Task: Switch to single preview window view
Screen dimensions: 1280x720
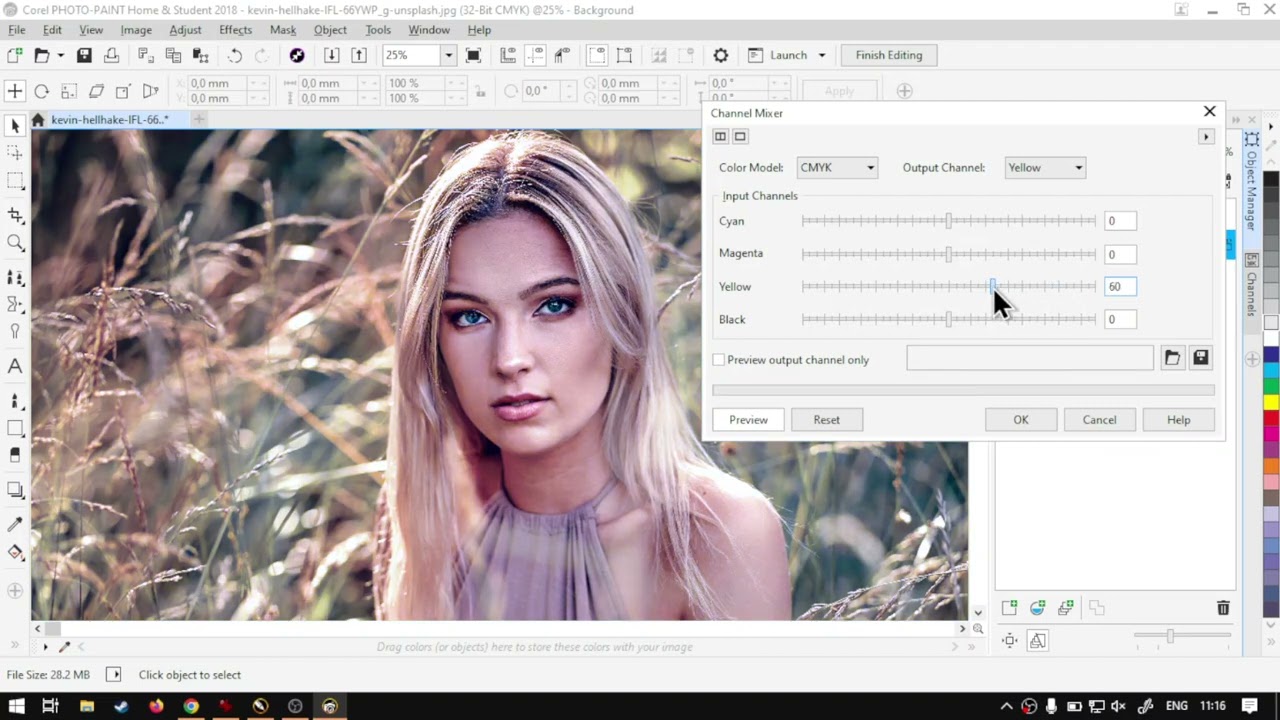Action: coord(740,137)
